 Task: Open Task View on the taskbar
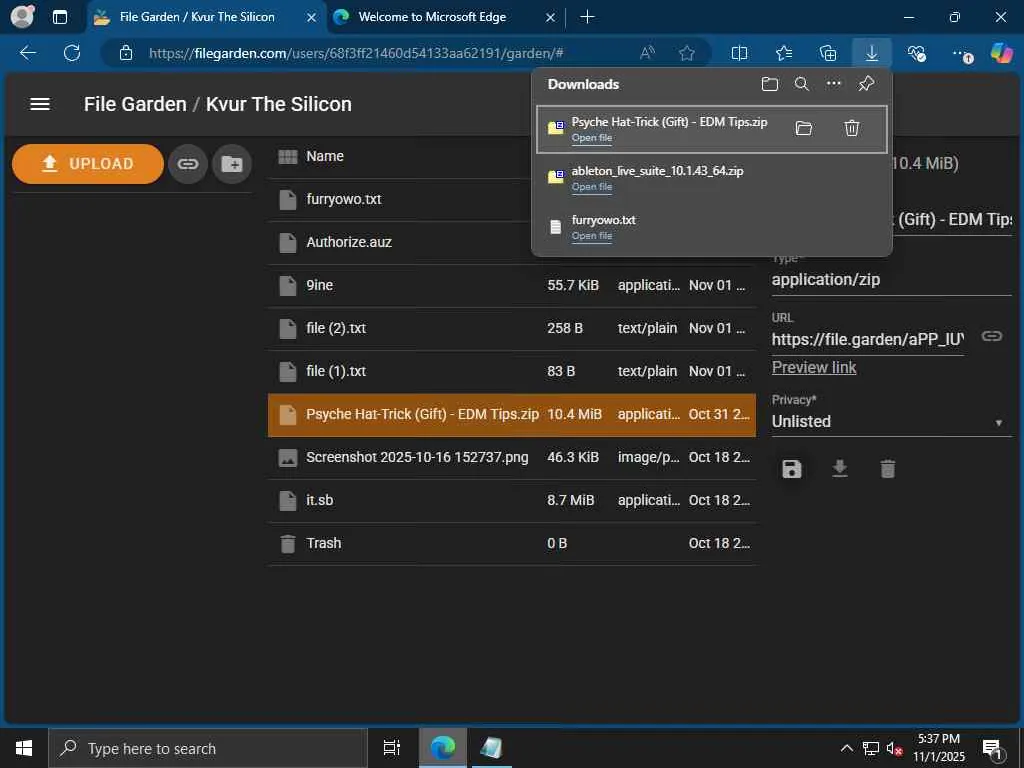click(x=391, y=748)
